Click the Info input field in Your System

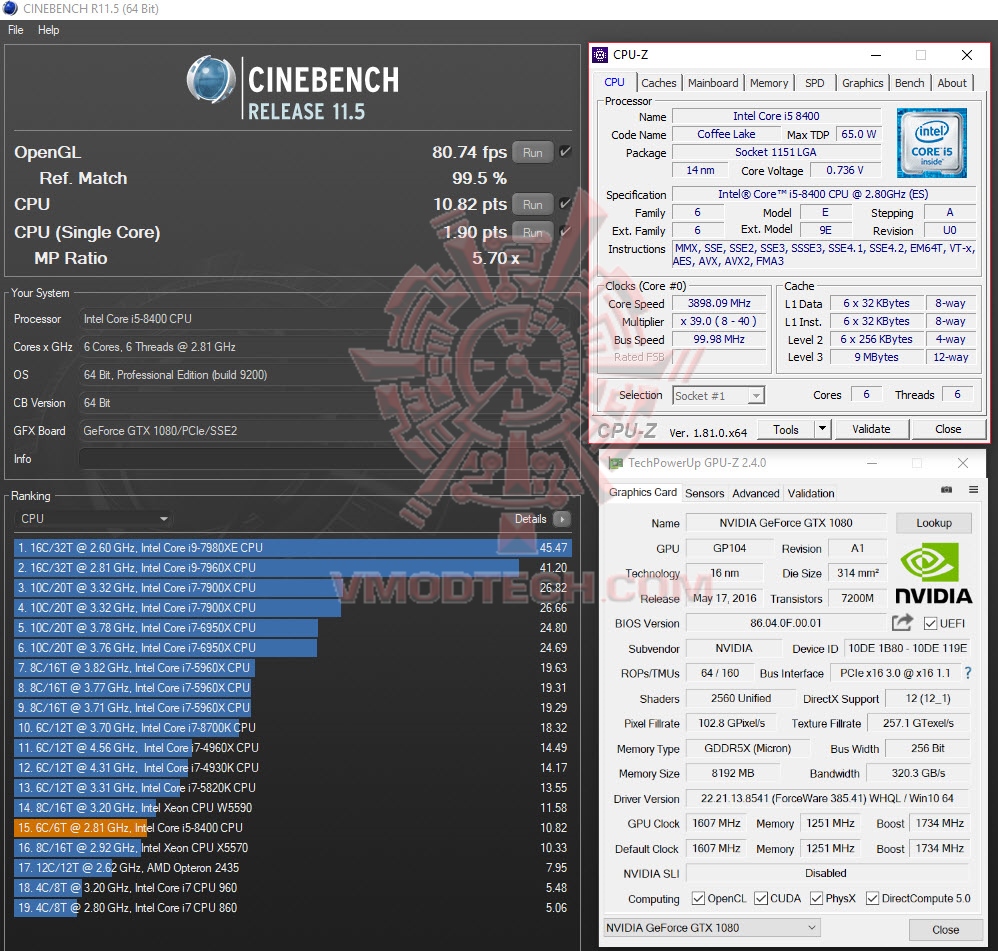pos(327,459)
